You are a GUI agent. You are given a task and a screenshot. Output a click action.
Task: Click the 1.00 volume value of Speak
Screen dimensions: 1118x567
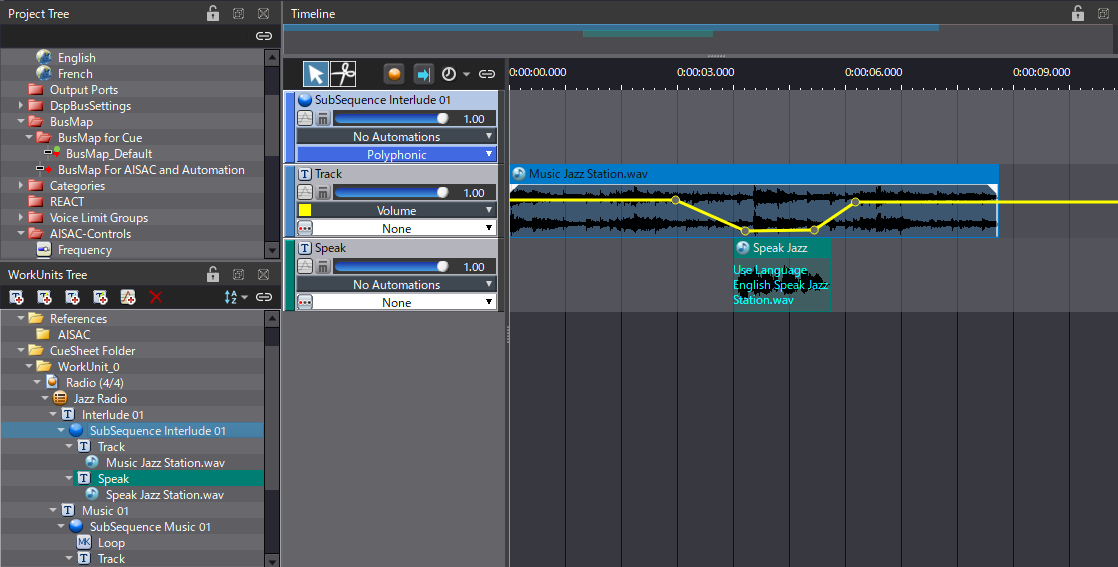(474, 267)
